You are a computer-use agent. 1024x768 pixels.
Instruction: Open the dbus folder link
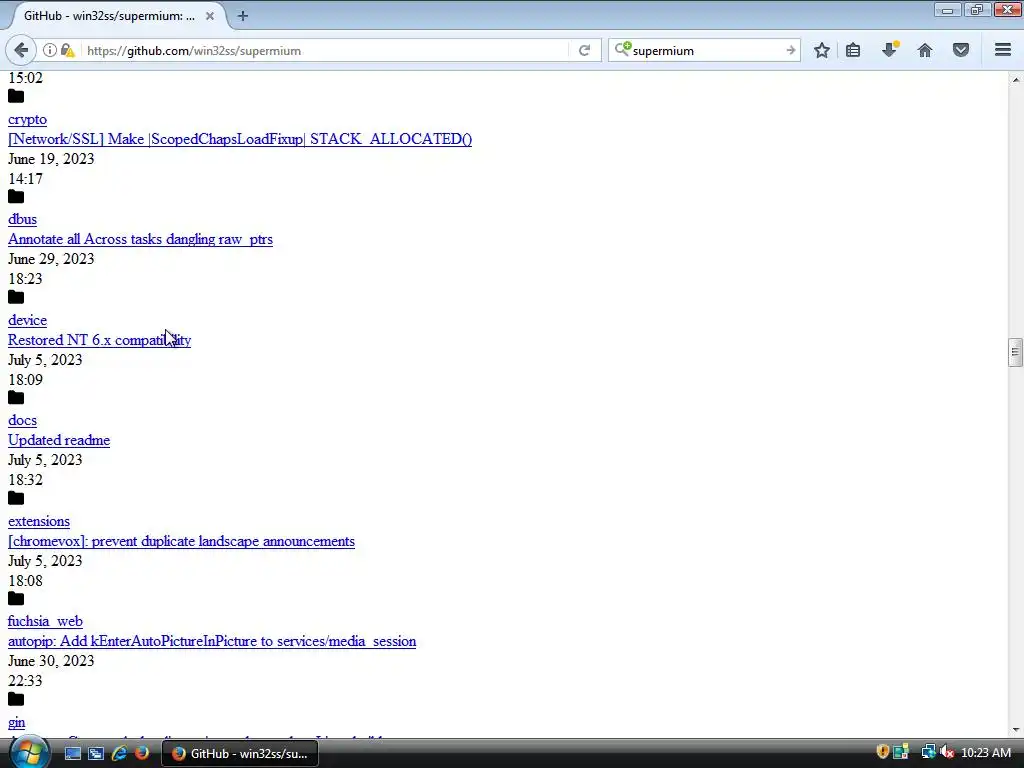click(x=22, y=219)
